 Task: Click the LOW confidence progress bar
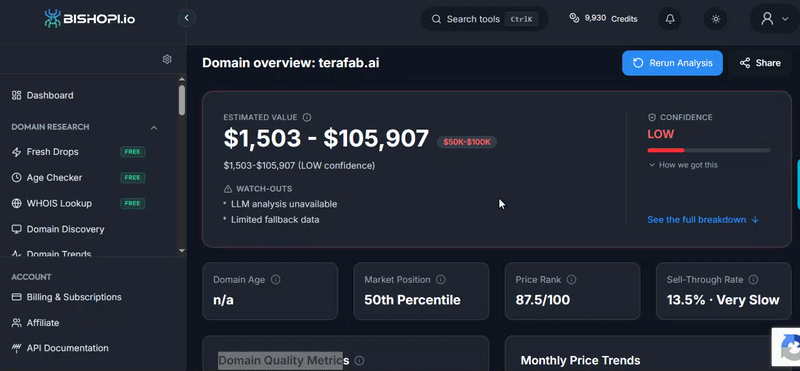click(x=709, y=151)
